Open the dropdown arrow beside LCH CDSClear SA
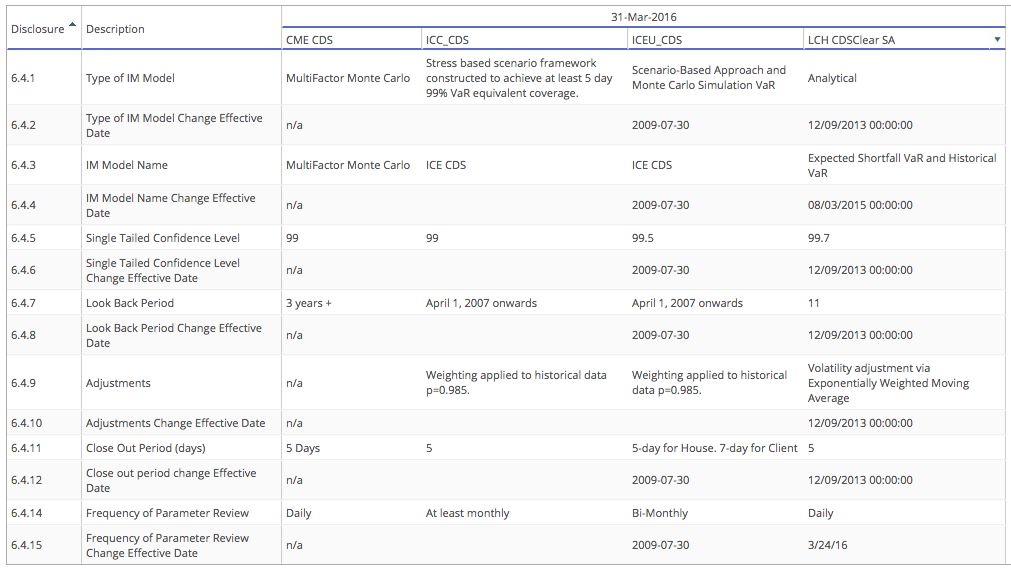 997,40
